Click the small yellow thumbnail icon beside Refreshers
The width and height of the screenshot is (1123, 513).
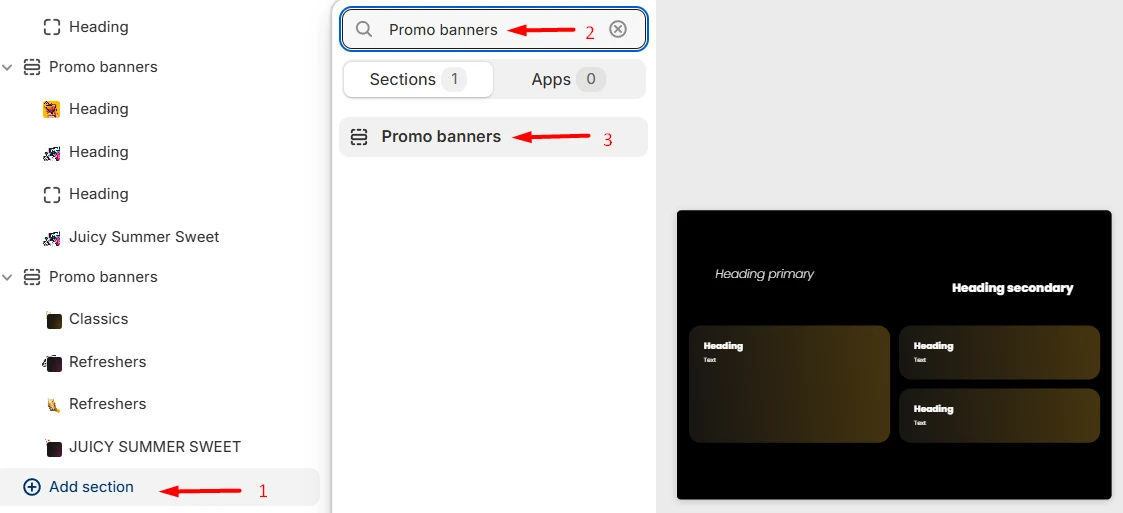click(x=52, y=405)
